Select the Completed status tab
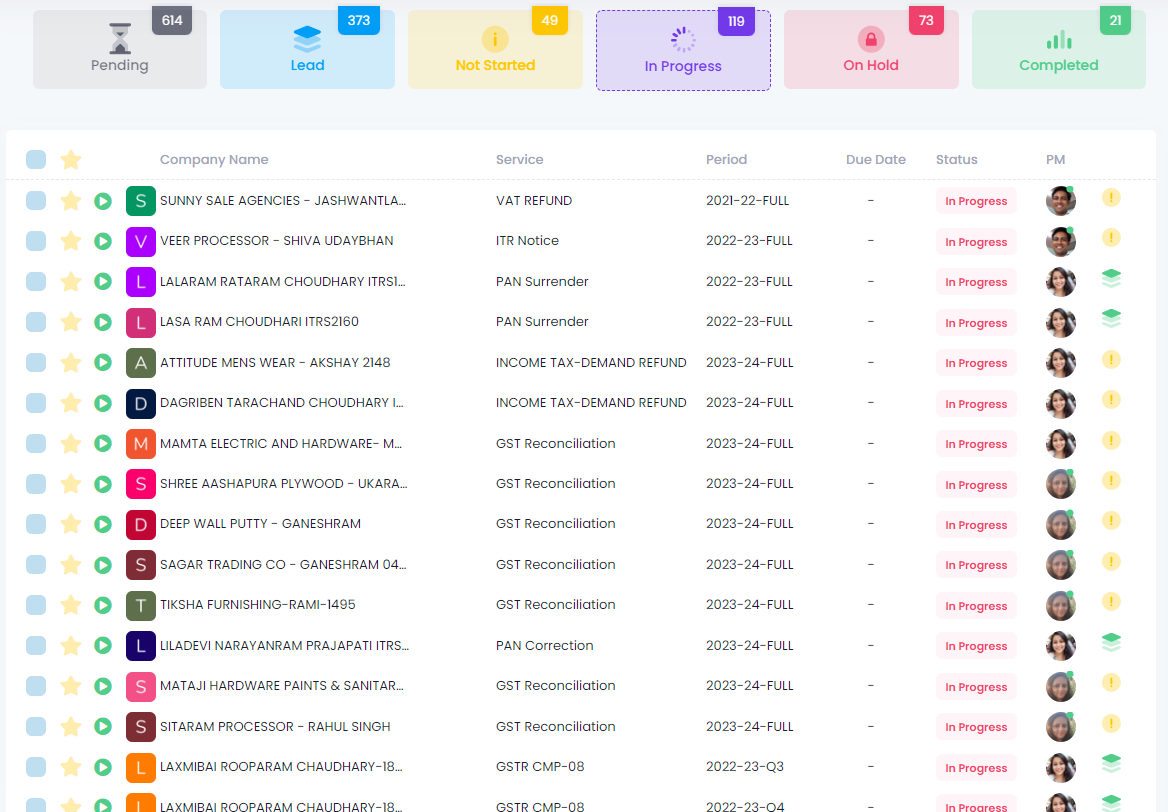Image resolution: width=1168 pixels, height=812 pixels. pos(1058,50)
